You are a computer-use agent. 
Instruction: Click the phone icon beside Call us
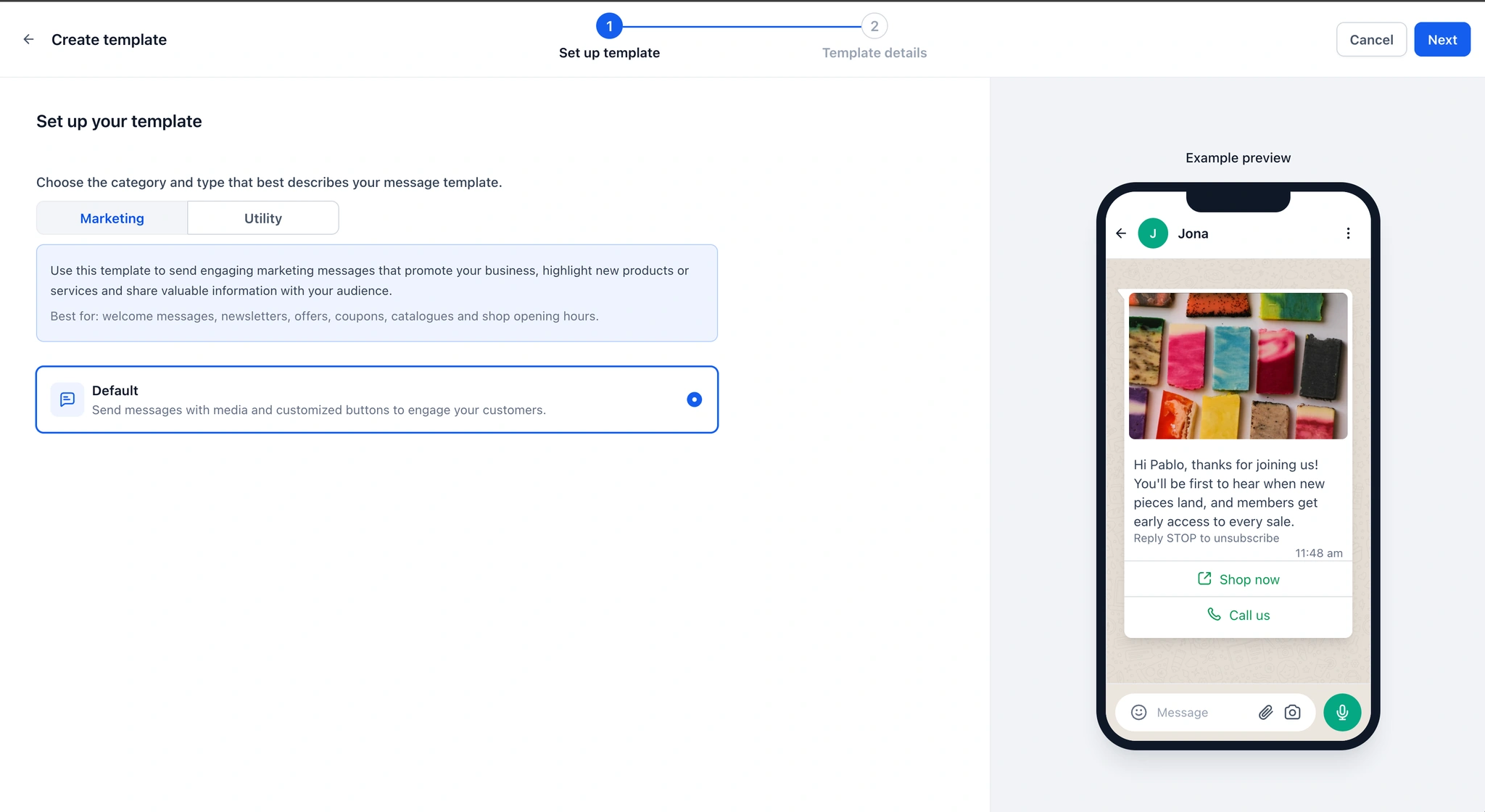click(1214, 614)
